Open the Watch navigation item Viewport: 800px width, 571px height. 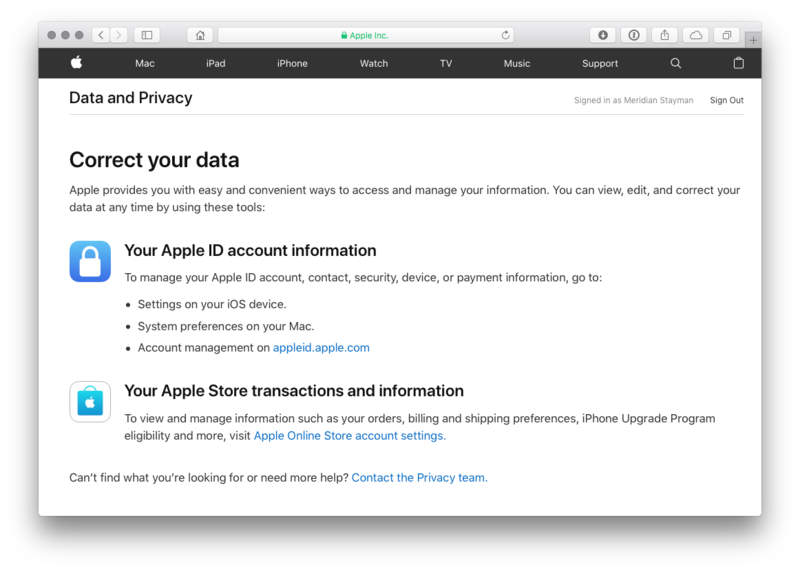click(x=374, y=63)
